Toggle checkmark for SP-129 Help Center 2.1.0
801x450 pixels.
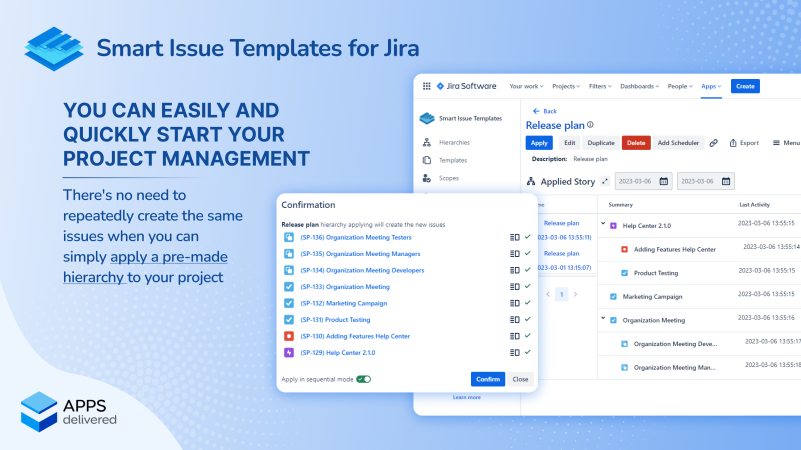[x=528, y=352]
